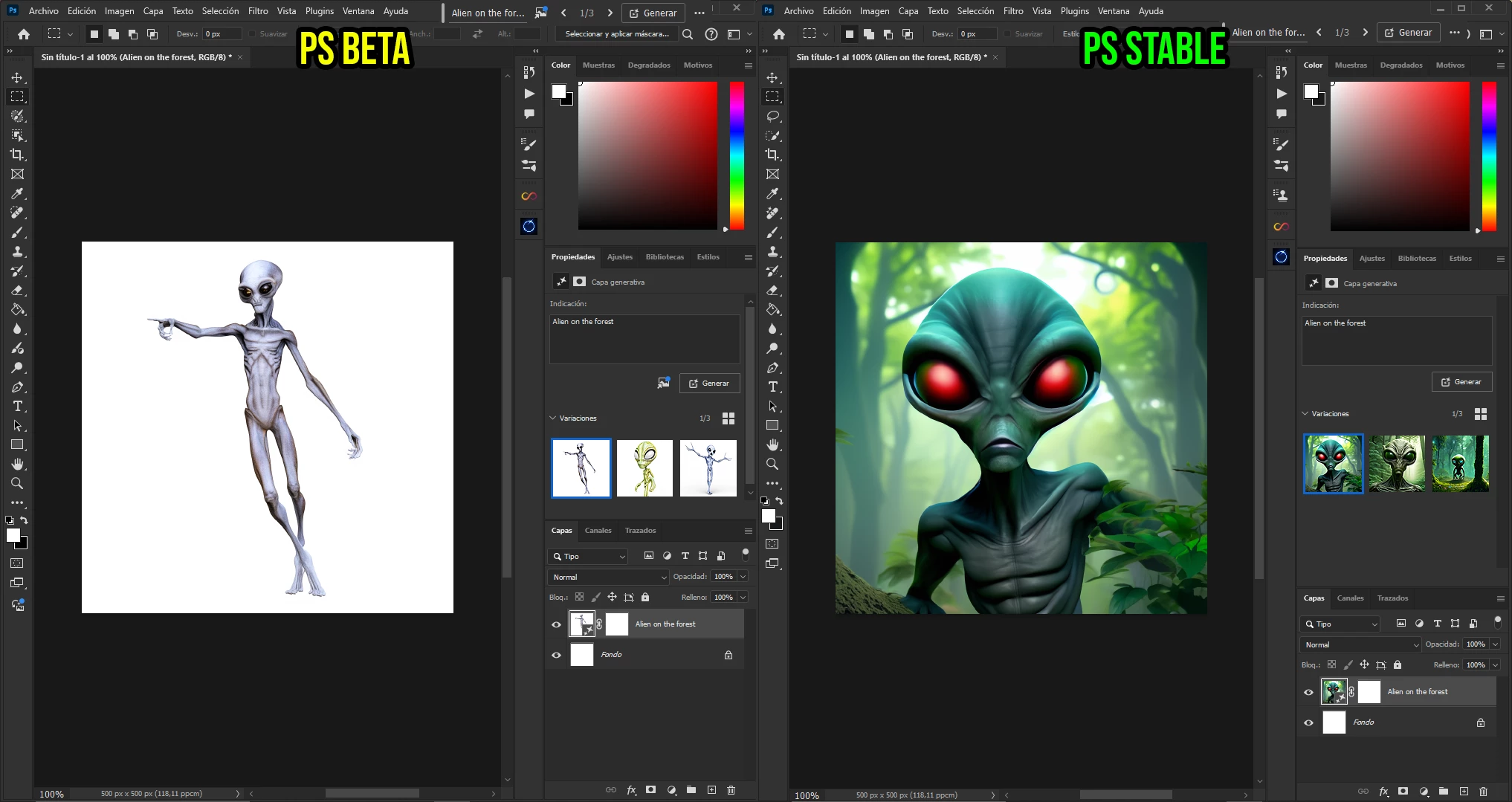Image resolution: width=1512 pixels, height=802 pixels.
Task: Select the Eraser tool in PS Beta toolbar
Action: click(17, 290)
